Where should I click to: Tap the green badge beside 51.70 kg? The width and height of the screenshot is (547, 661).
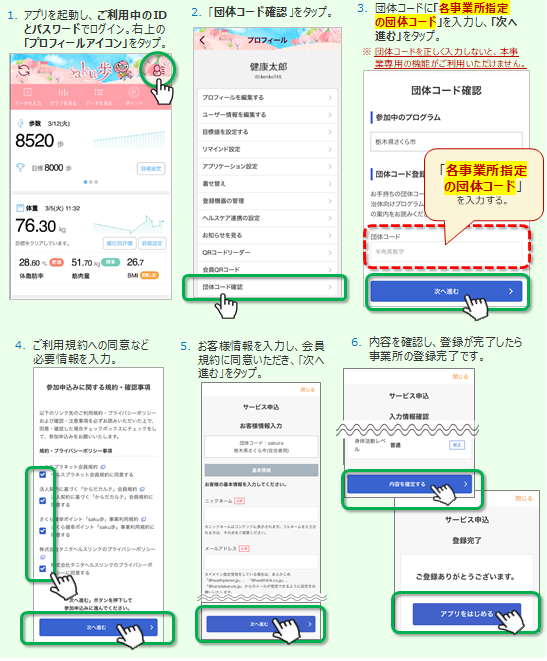[x=110, y=262]
